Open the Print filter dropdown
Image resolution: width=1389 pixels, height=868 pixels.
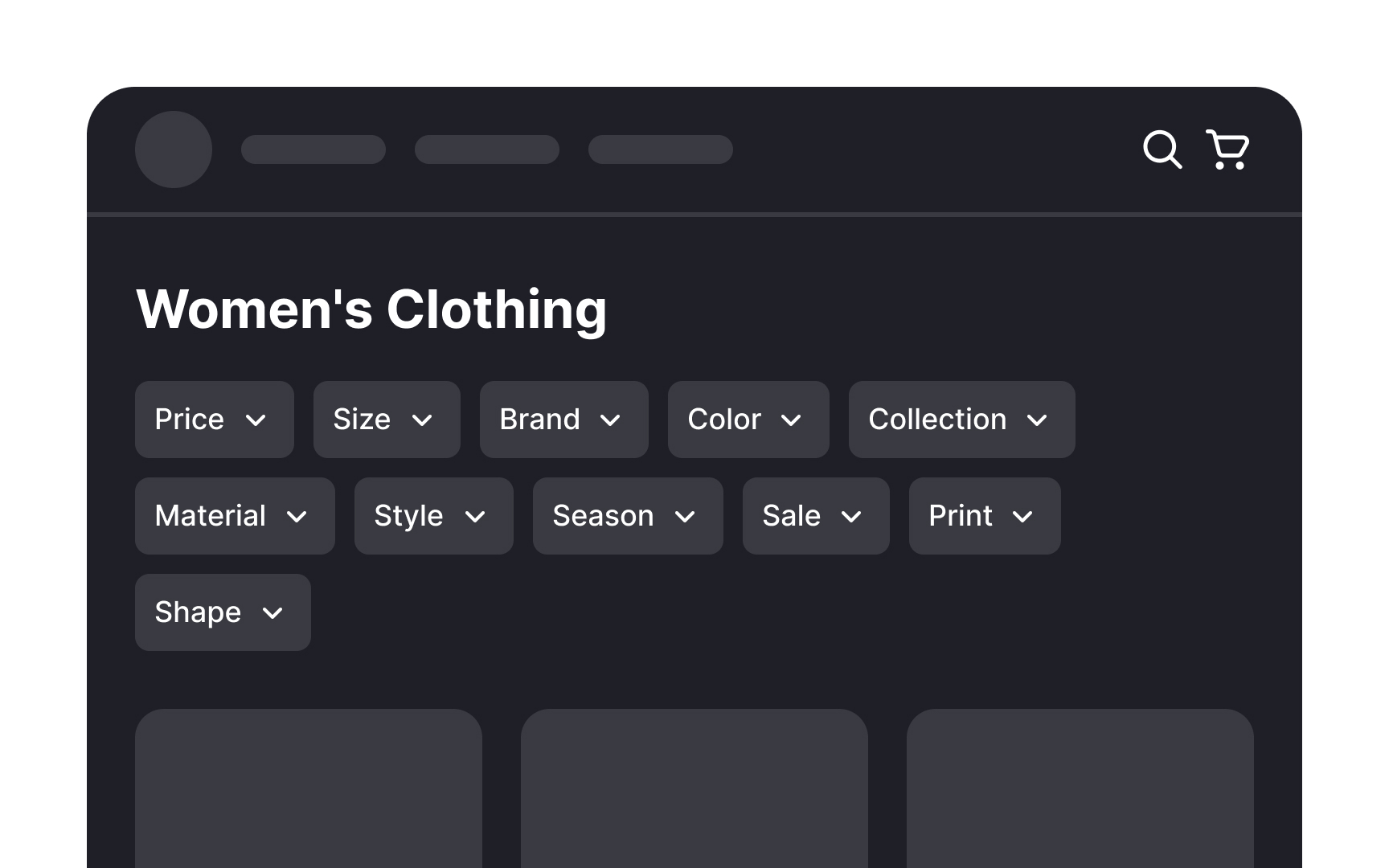tap(985, 516)
